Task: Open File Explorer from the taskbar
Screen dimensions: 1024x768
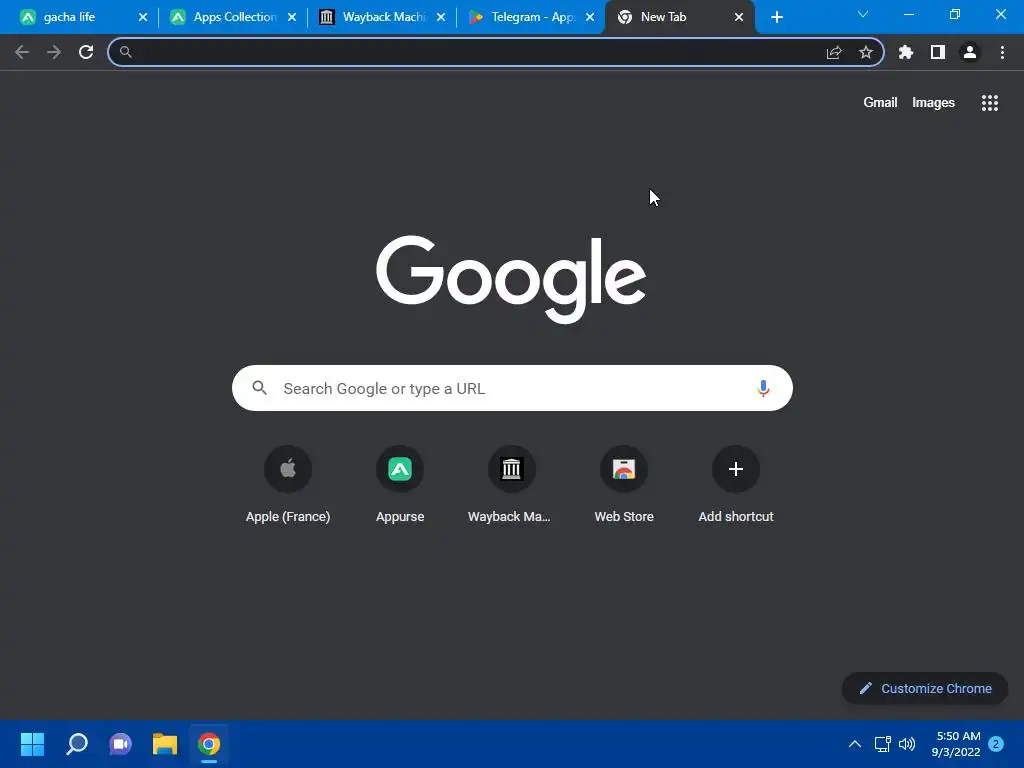Action: tap(165, 744)
